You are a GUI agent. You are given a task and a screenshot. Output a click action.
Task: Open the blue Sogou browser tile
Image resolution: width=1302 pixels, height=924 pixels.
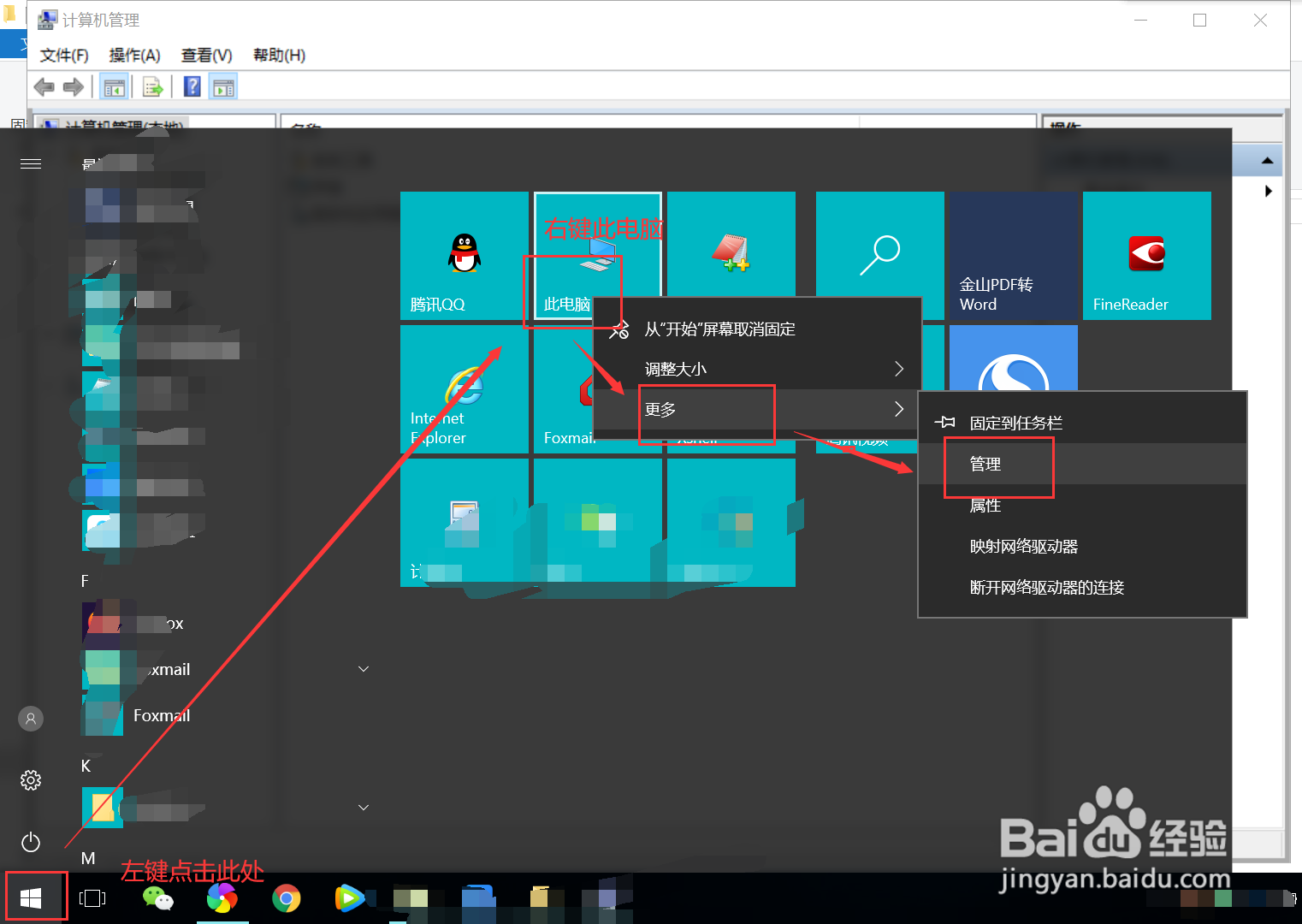[x=1014, y=358]
